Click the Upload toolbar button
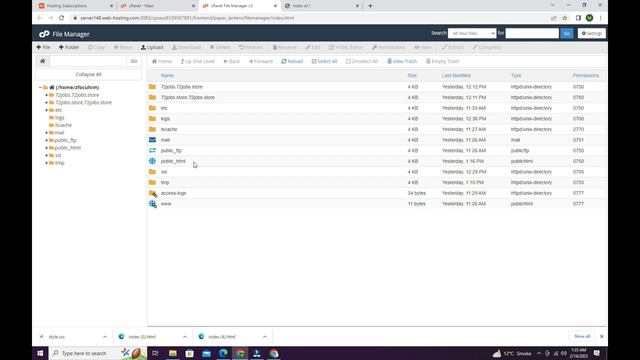The image size is (640, 360). (152, 47)
